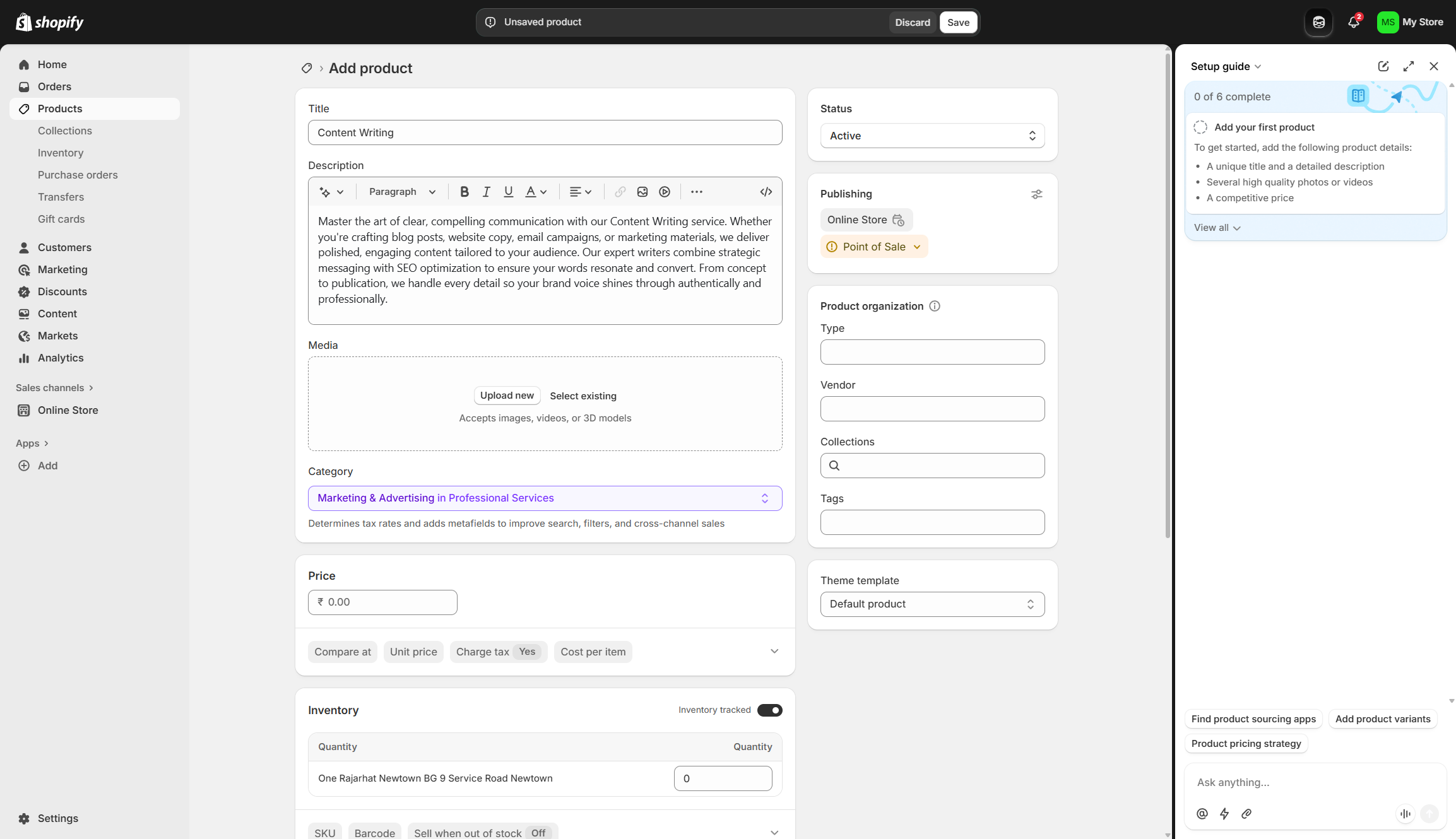Insert an image into the description

(x=642, y=191)
